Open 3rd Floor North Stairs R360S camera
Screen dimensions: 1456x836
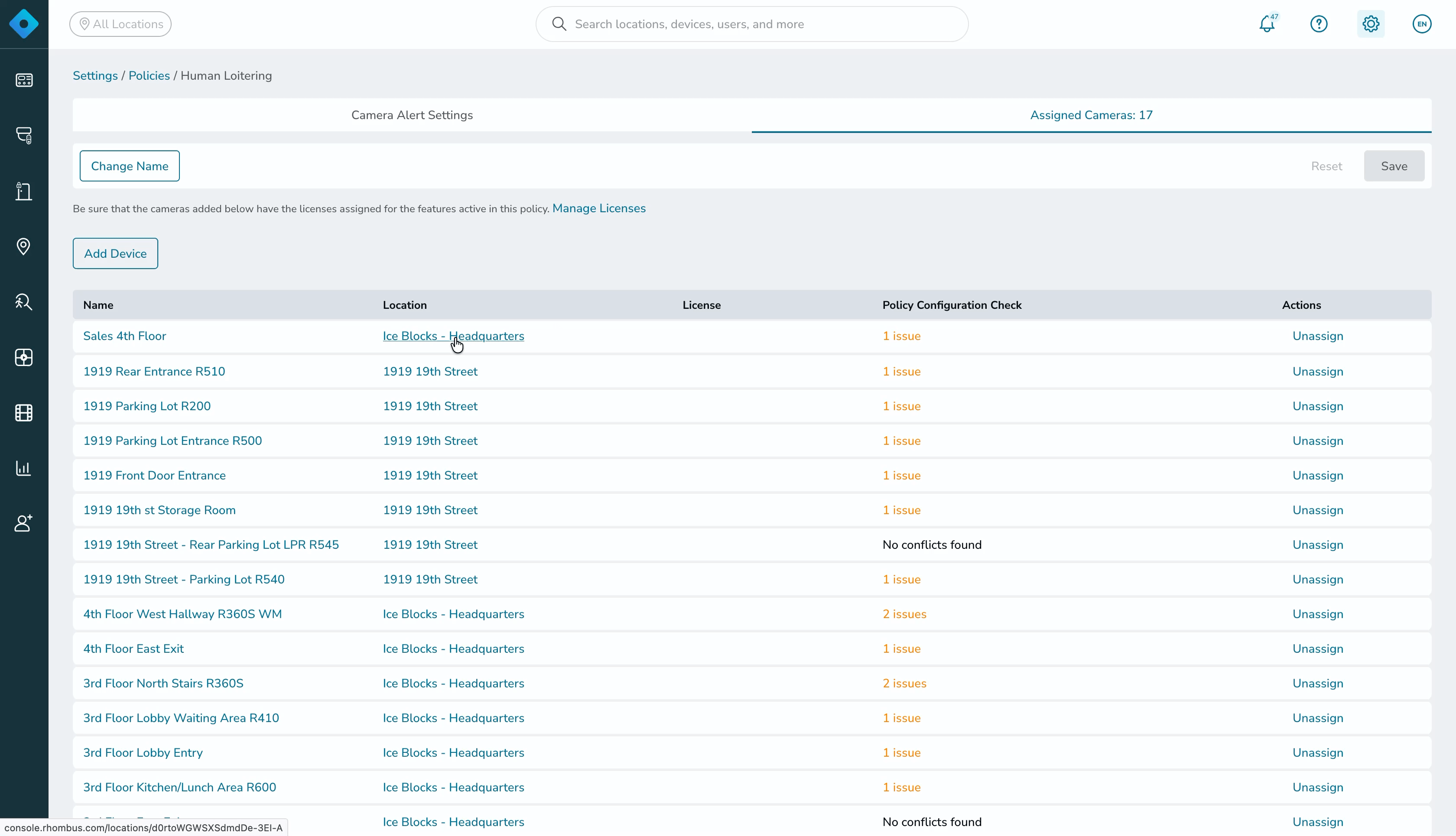coord(163,683)
